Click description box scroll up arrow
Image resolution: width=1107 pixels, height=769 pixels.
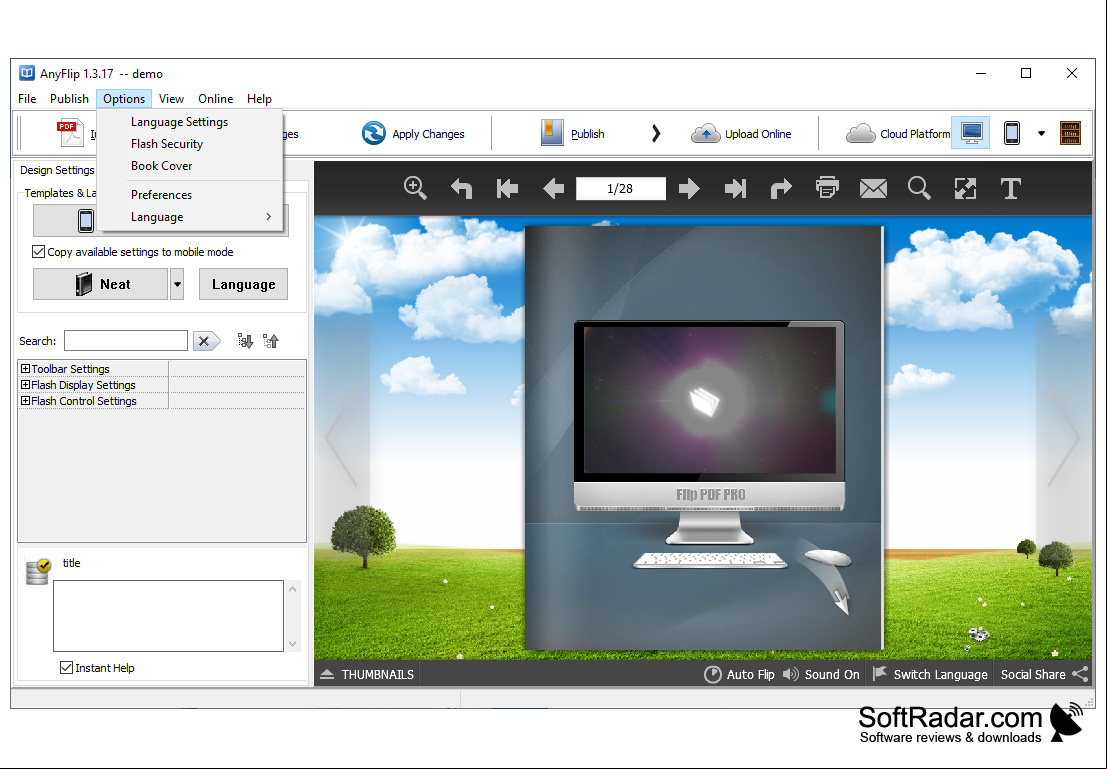coord(293,588)
